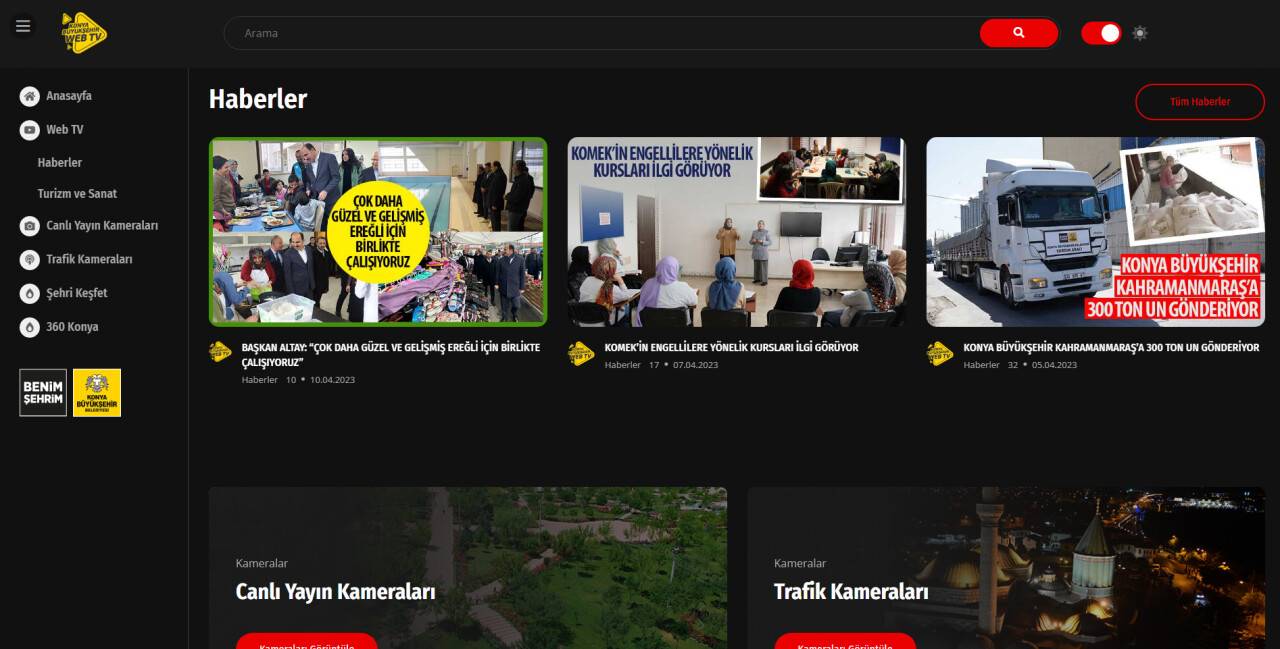Open the KOMEK engellilere kursları news thumbnail

[736, 231]
